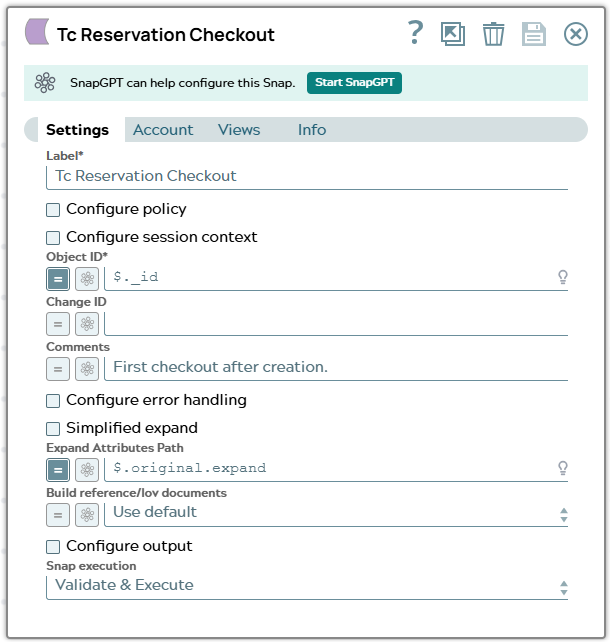Tick the Configure output checkbox

point(53,547)
